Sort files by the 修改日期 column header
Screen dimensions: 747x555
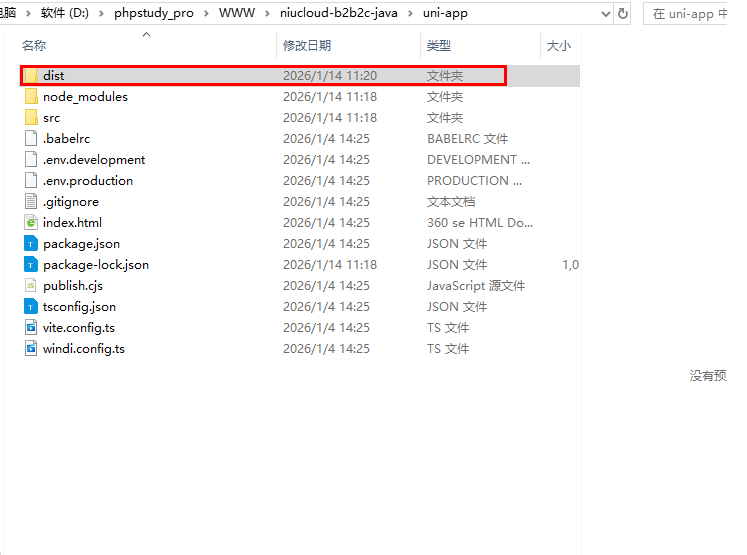pyautogui.click(x=307, y=46)
